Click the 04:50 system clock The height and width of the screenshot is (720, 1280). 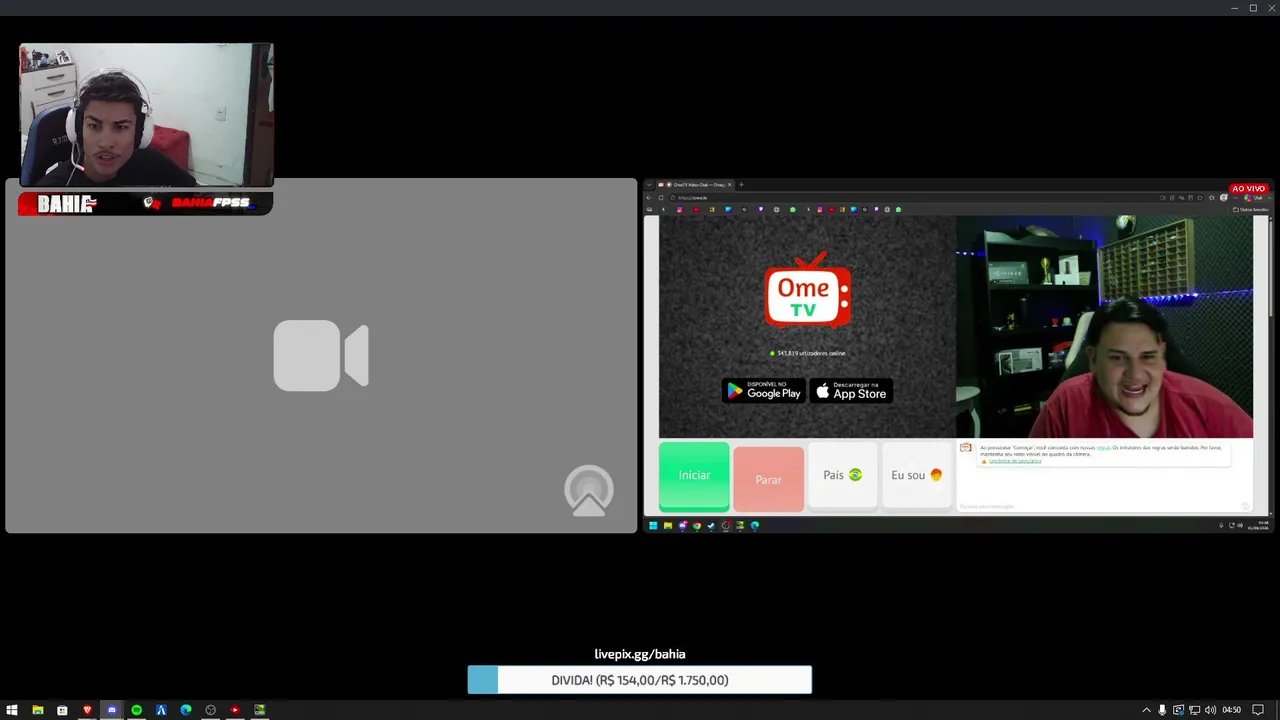1231,710
